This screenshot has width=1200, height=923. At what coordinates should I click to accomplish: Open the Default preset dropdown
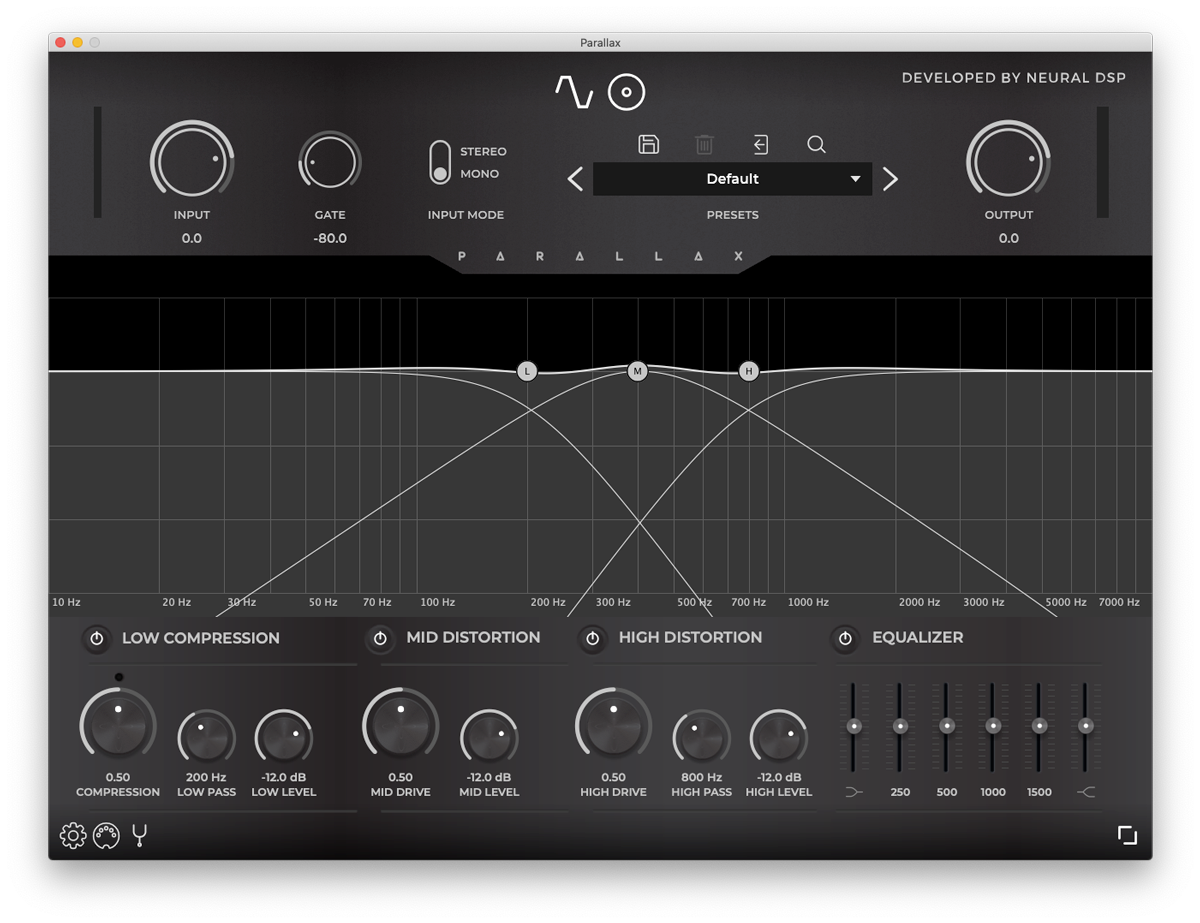733,179
